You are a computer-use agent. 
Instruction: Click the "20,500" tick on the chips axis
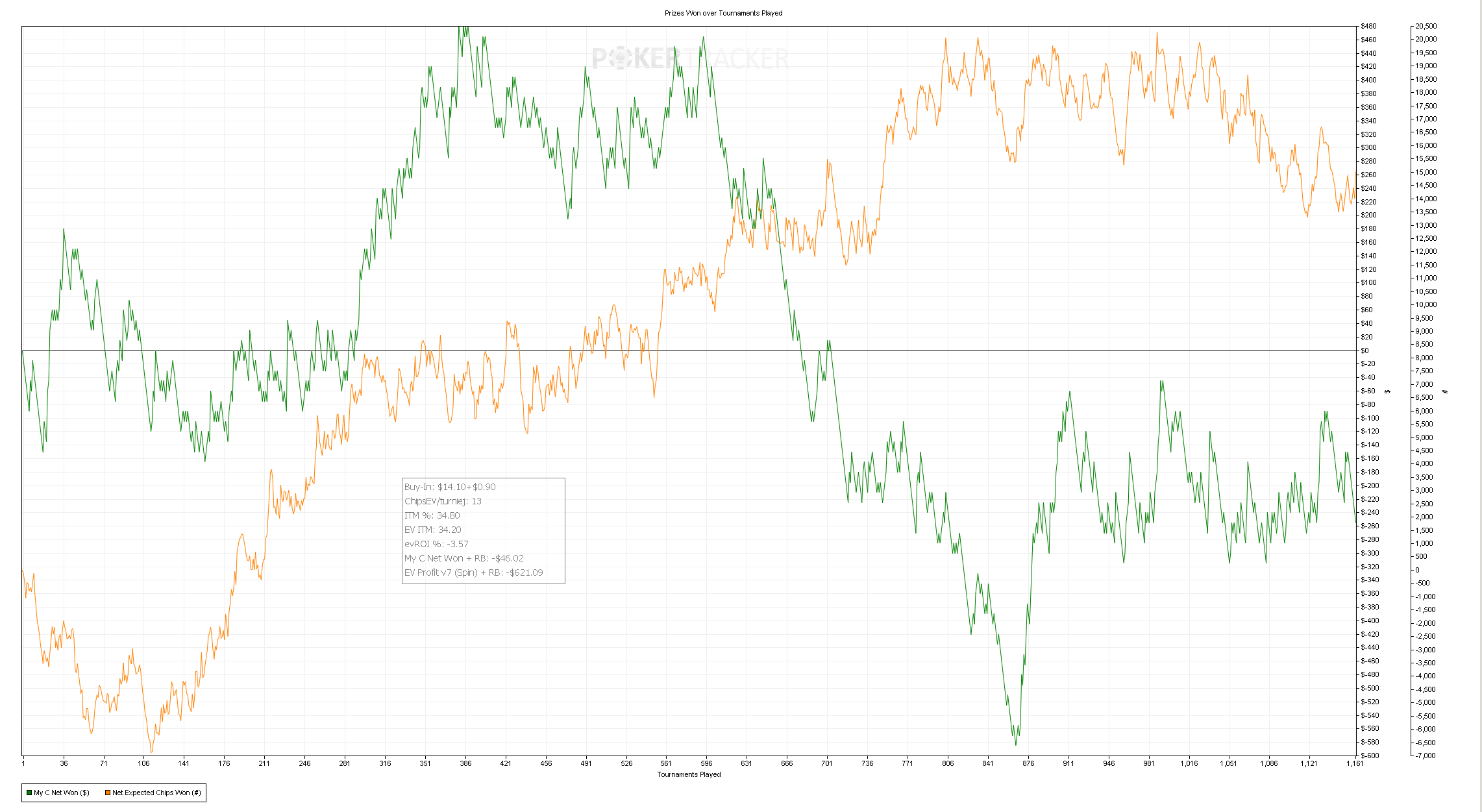[1426, 27]
